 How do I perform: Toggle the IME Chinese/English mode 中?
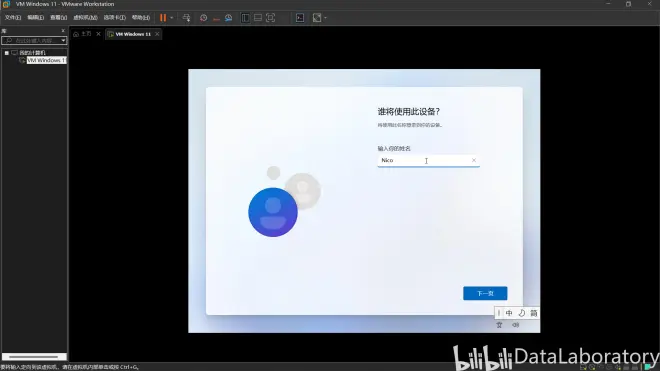point(509,313)
